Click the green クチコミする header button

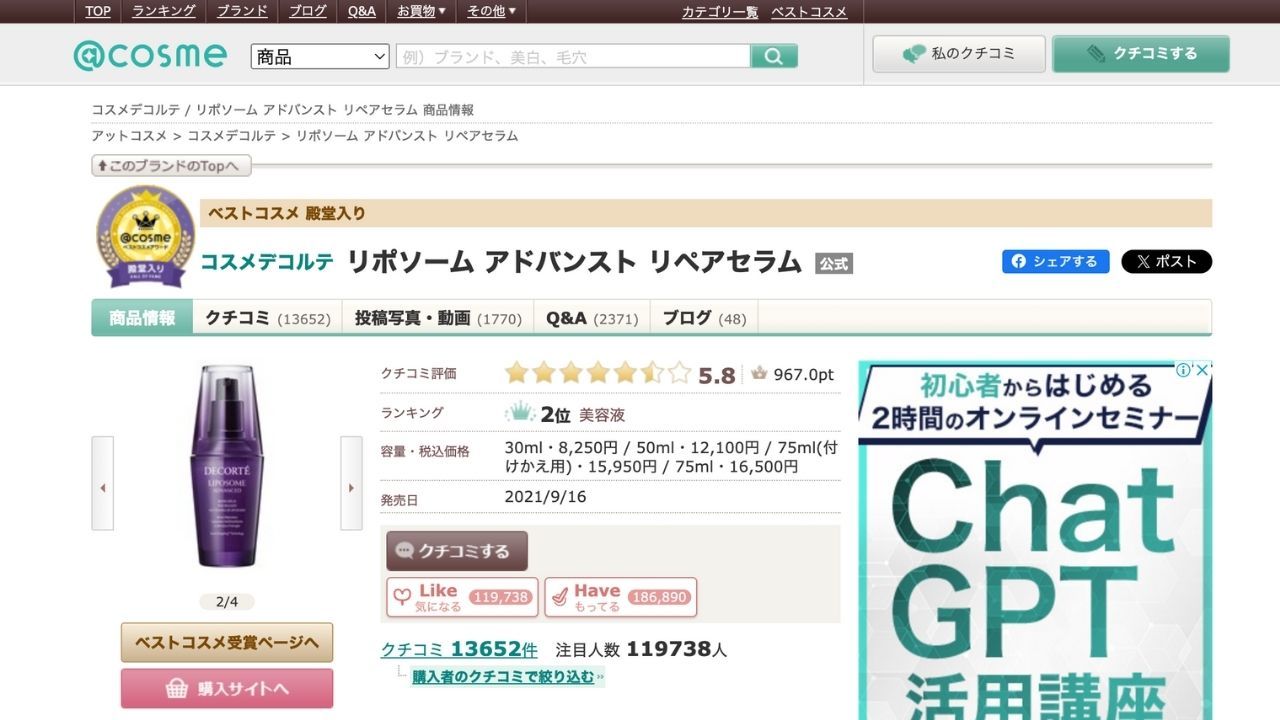coord(1141,54)
